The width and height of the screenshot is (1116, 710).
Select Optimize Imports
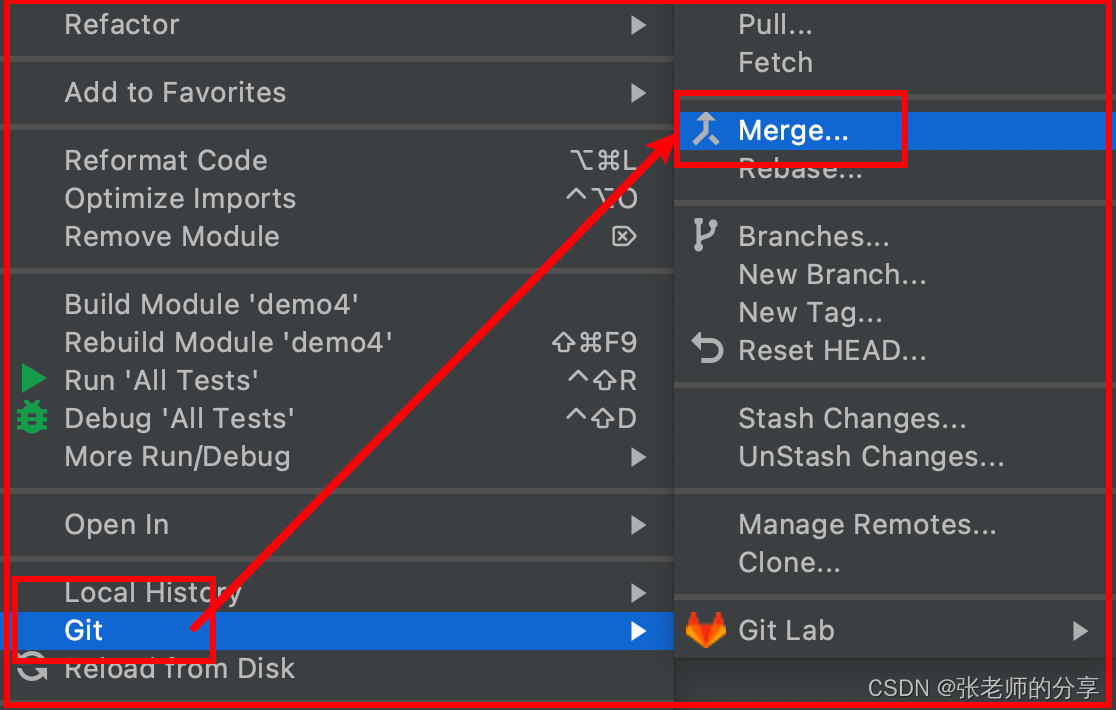[x=180, y=199]
